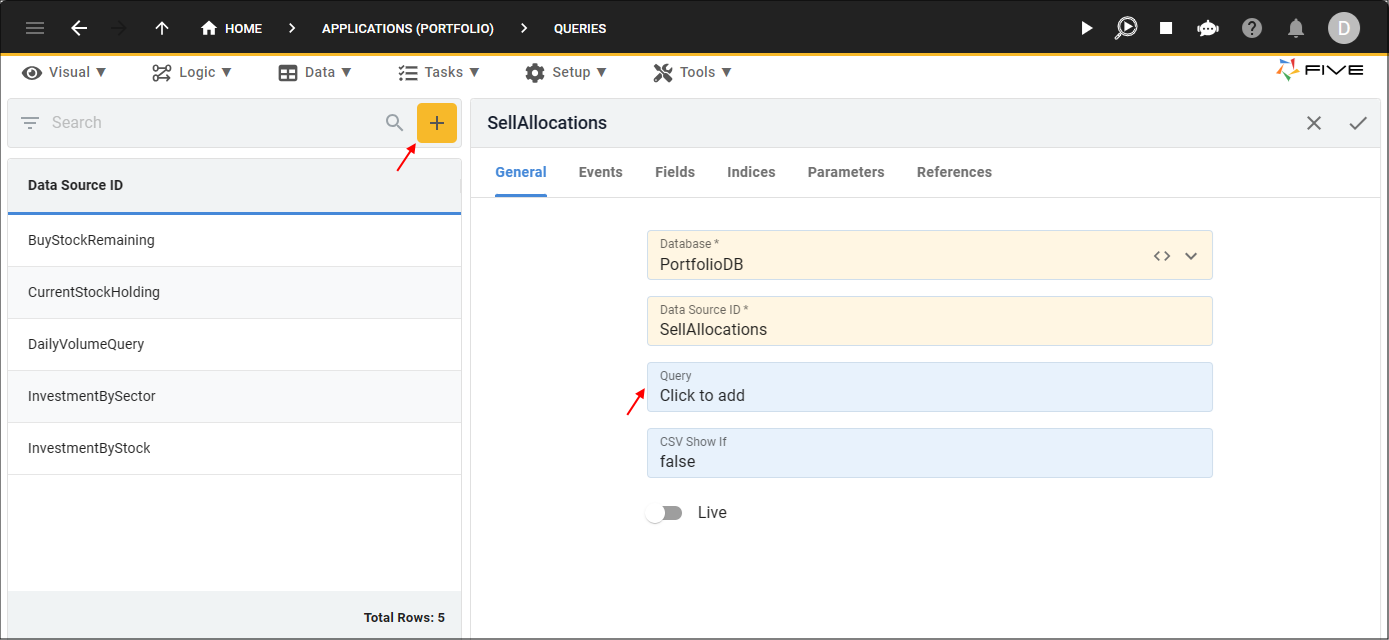This screenshot has height=640, width=1389.
Task: Open the hamburger menu icon
Action: pos(35,28)
